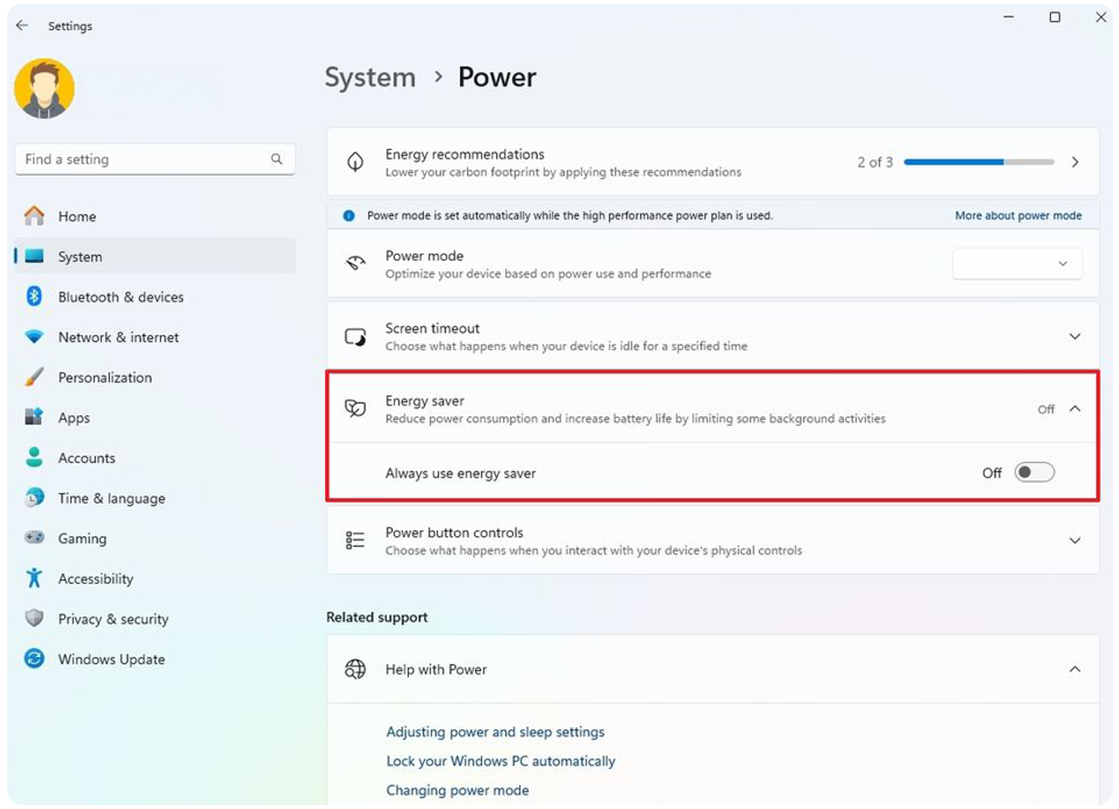Turn on Always use energy saver toggle
This screenshot has width=1119, height=809.
tap(1034, 473)
